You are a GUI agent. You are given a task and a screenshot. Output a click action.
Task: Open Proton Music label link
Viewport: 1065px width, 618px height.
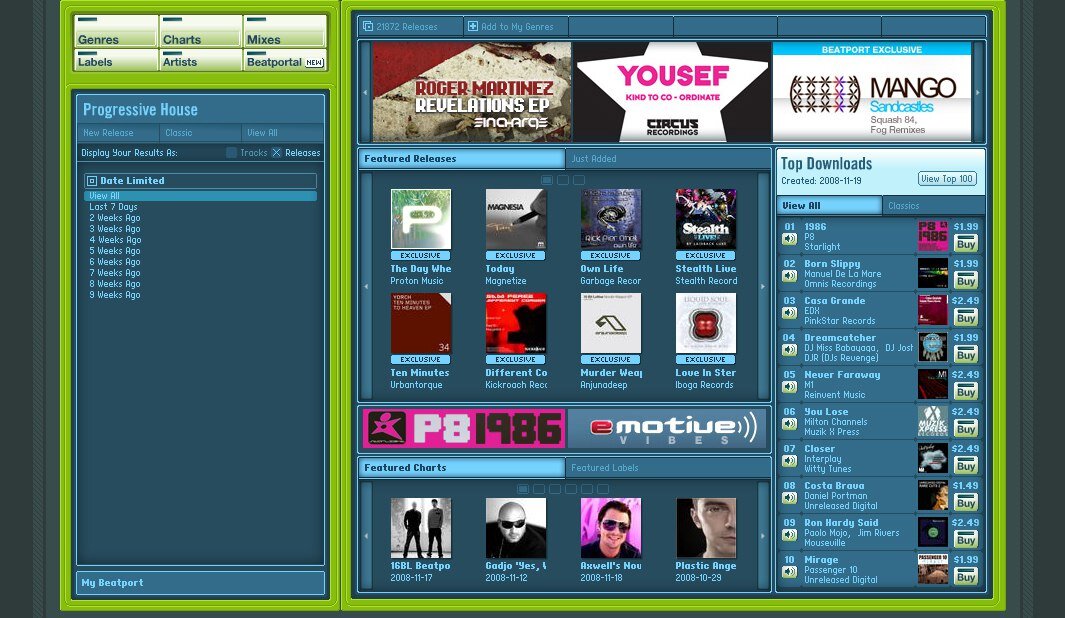tap(416, 281)
